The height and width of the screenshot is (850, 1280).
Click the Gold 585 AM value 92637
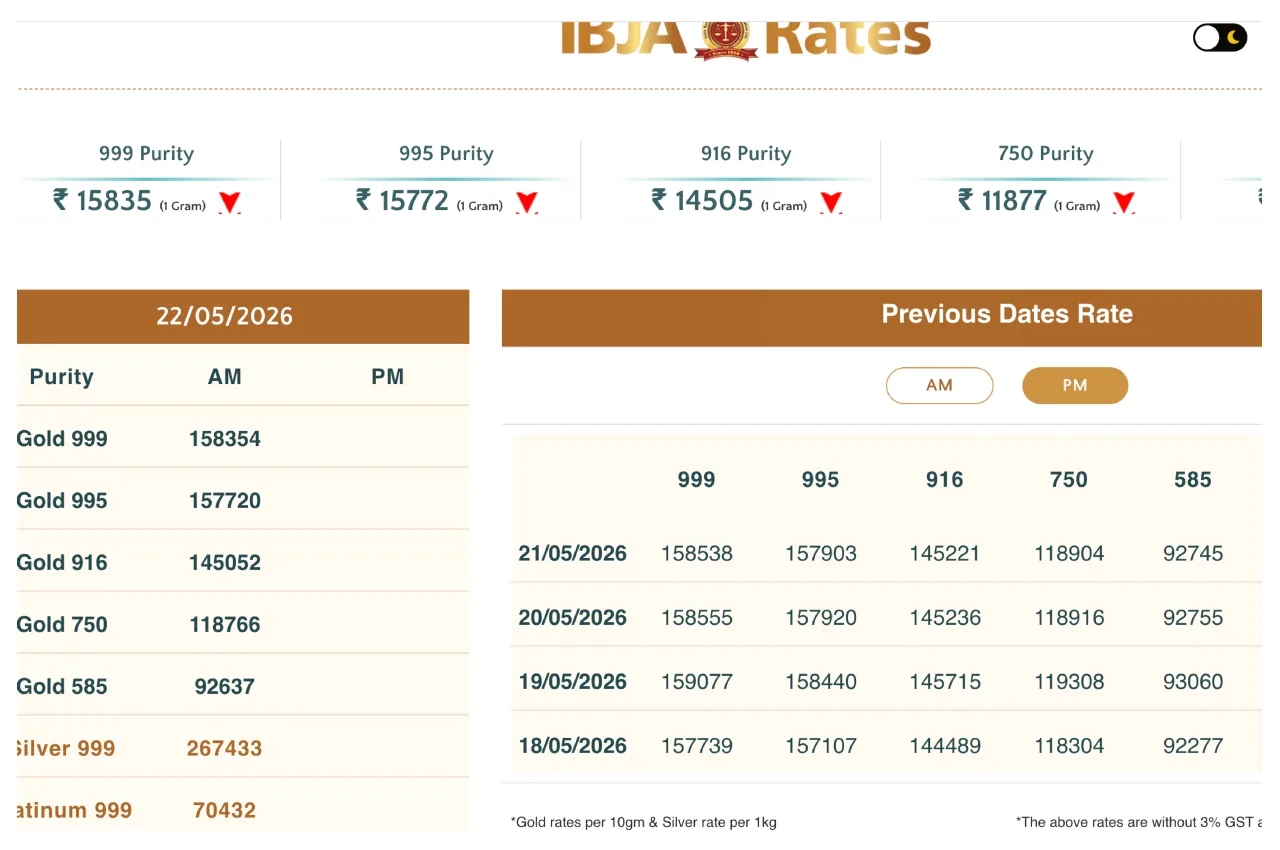pos(225,687)
